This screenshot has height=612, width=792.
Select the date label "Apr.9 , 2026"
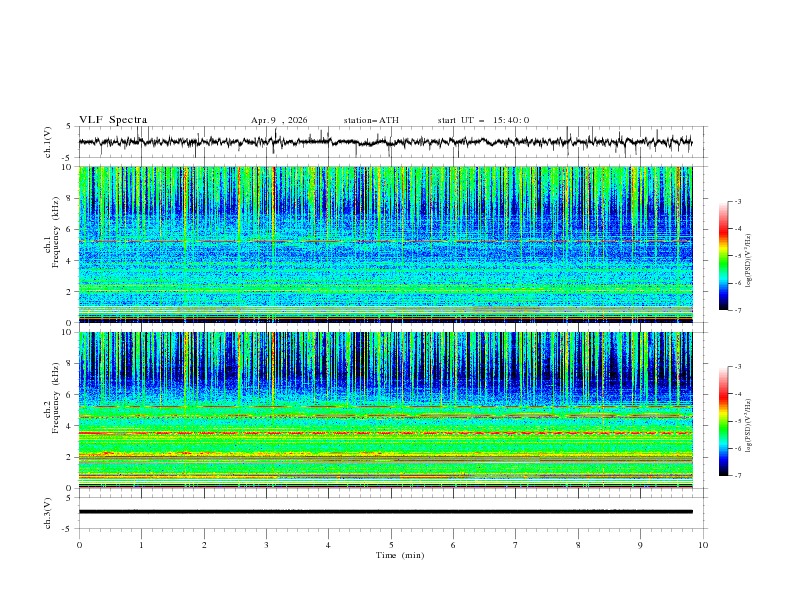pos(279,120)
